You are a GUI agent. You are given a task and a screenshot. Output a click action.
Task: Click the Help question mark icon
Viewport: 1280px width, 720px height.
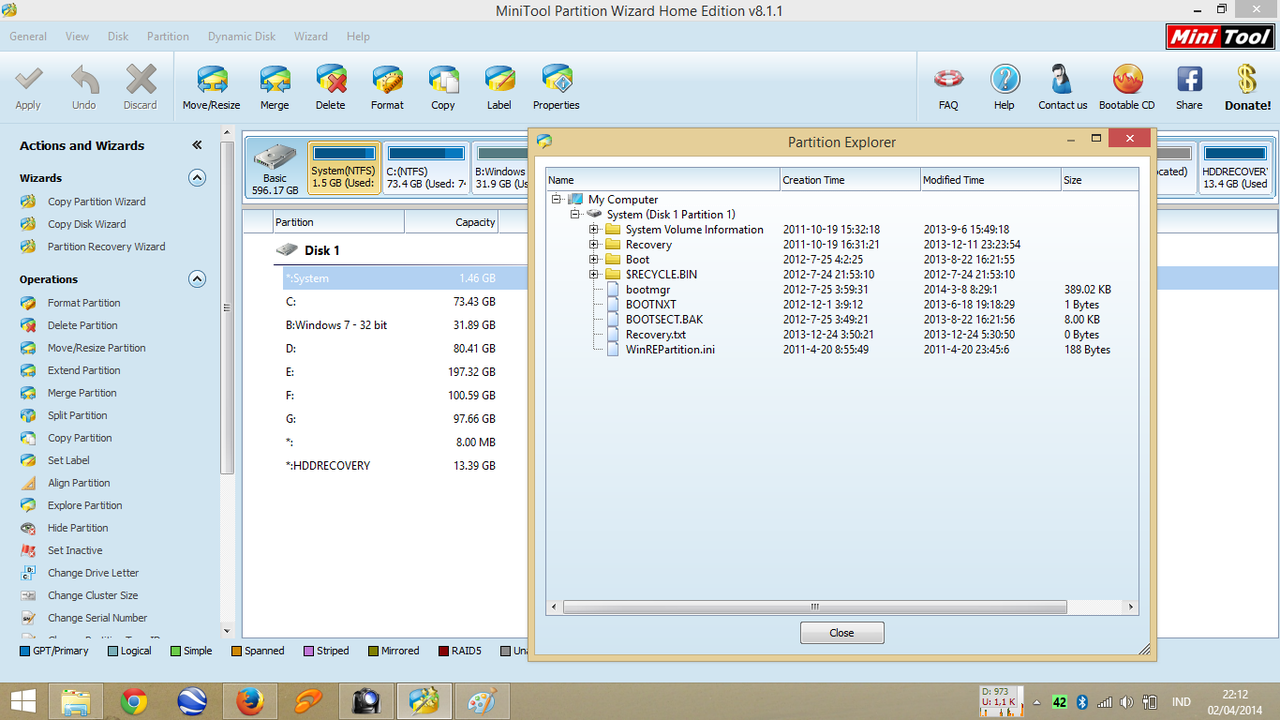(x=1004, y=79)
